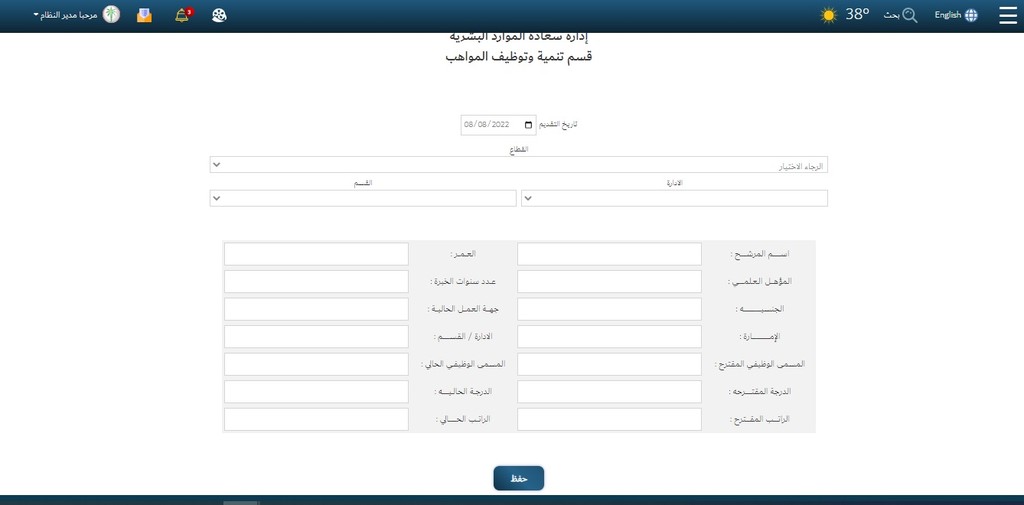The height and width of the screenshot is (505, 1024).
Task: Open the calendar picker in date field
Action: point(528,125)
